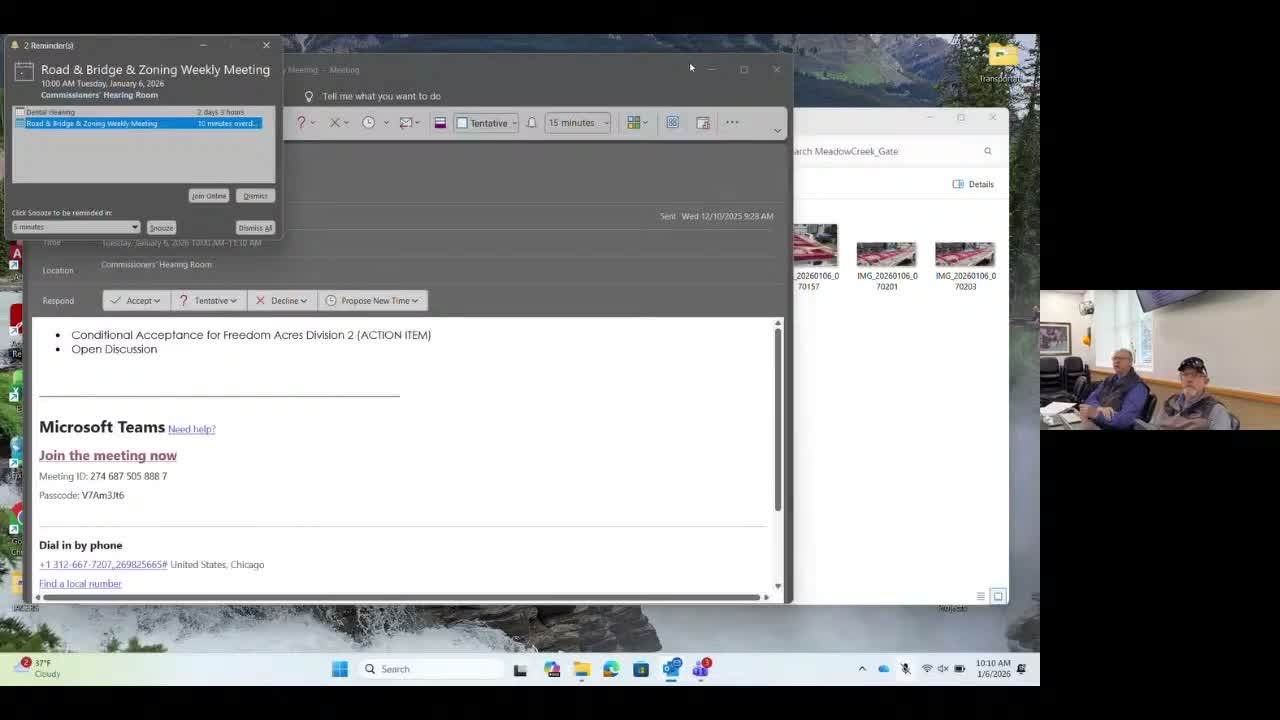1280x720 pixels.
Task: Click the horizontal scrollbar of the message body
Action: 401,598
